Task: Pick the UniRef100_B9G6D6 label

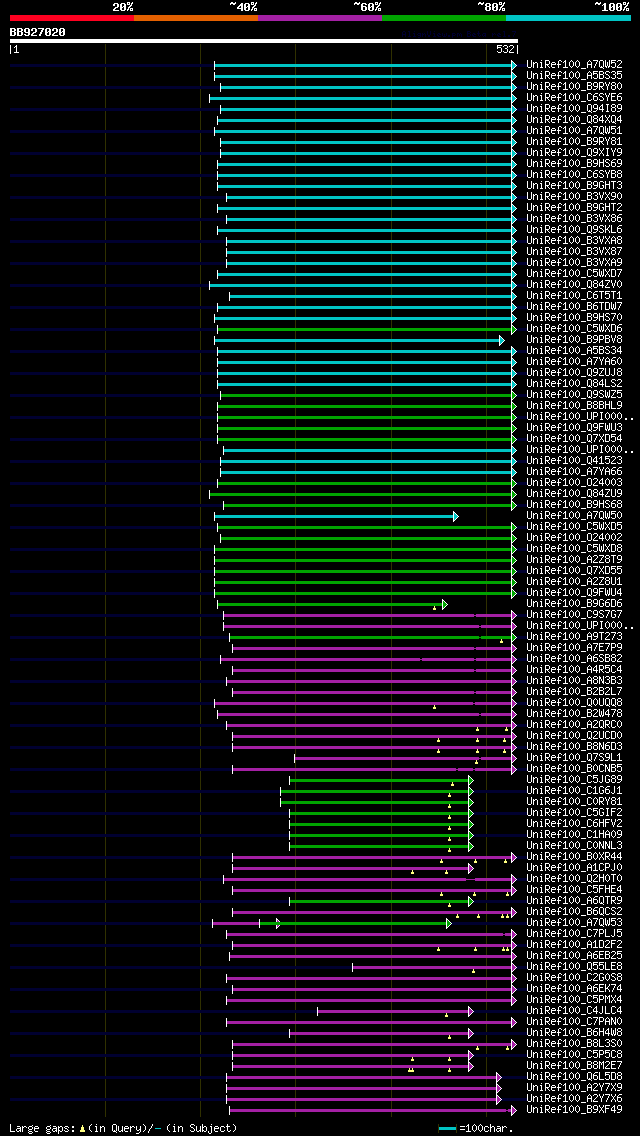Action: point(574,604)
